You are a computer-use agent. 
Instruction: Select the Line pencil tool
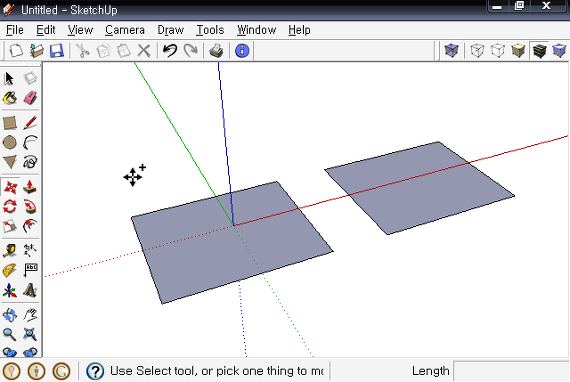(x=30, y=123)
